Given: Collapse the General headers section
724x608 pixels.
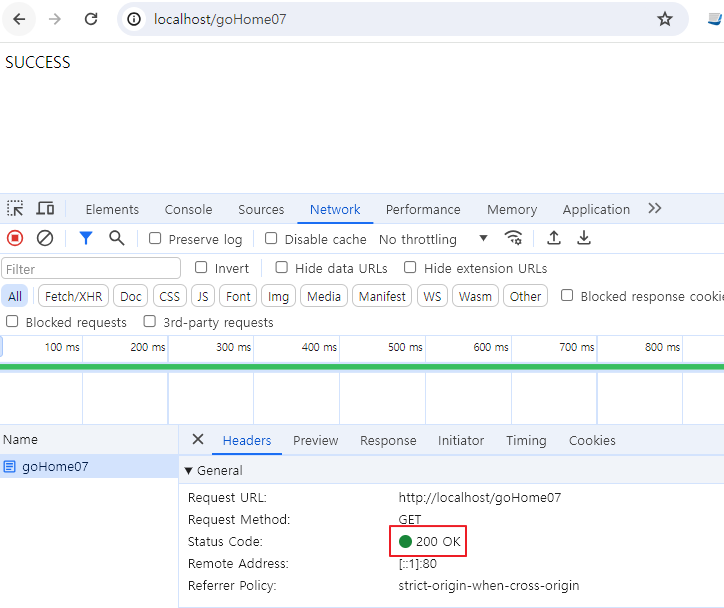Looking at the screenshot, I should 188,470.
